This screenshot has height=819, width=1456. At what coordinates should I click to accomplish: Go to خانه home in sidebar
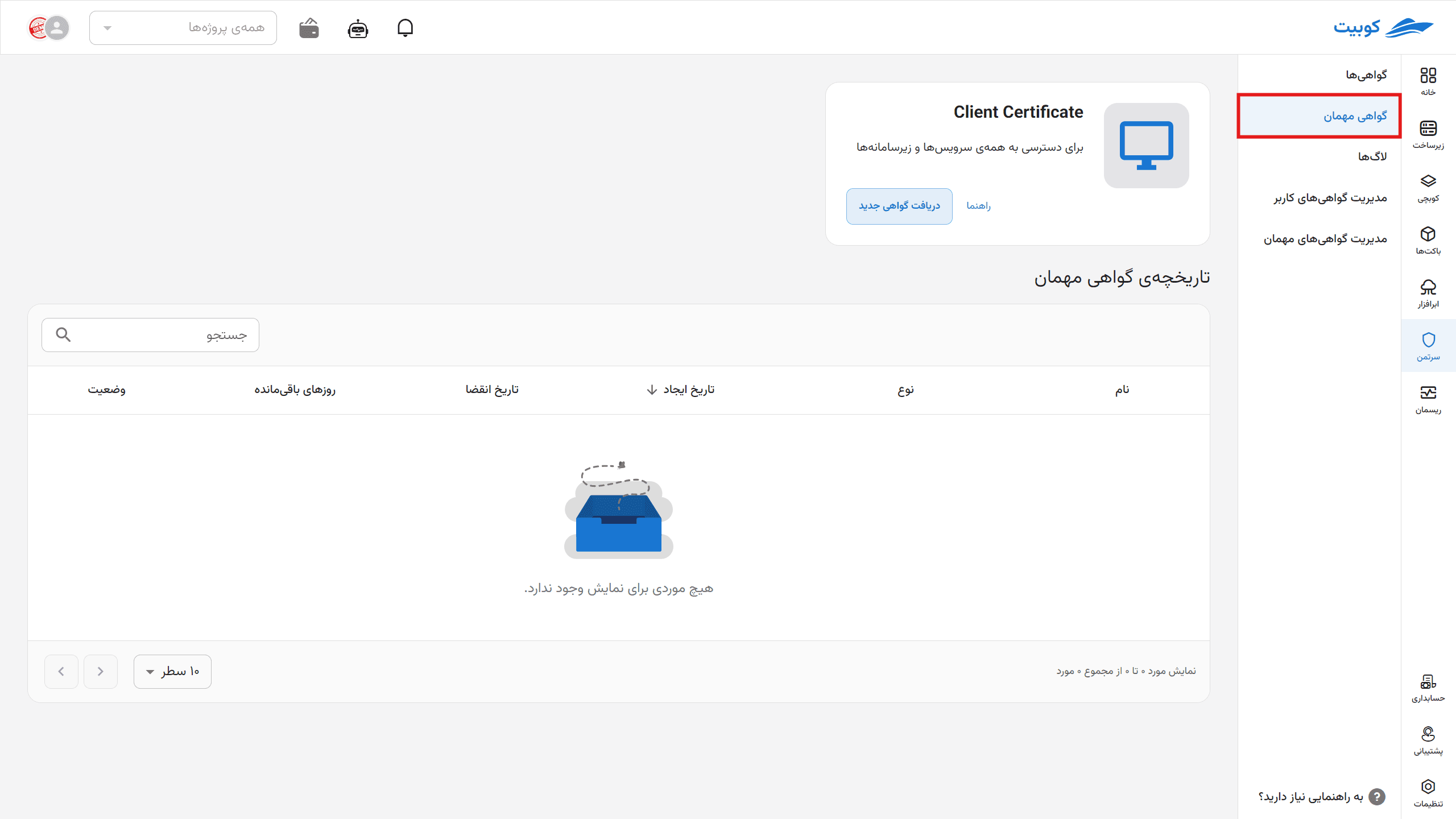pyautogui.click(x=1428, y=81)
